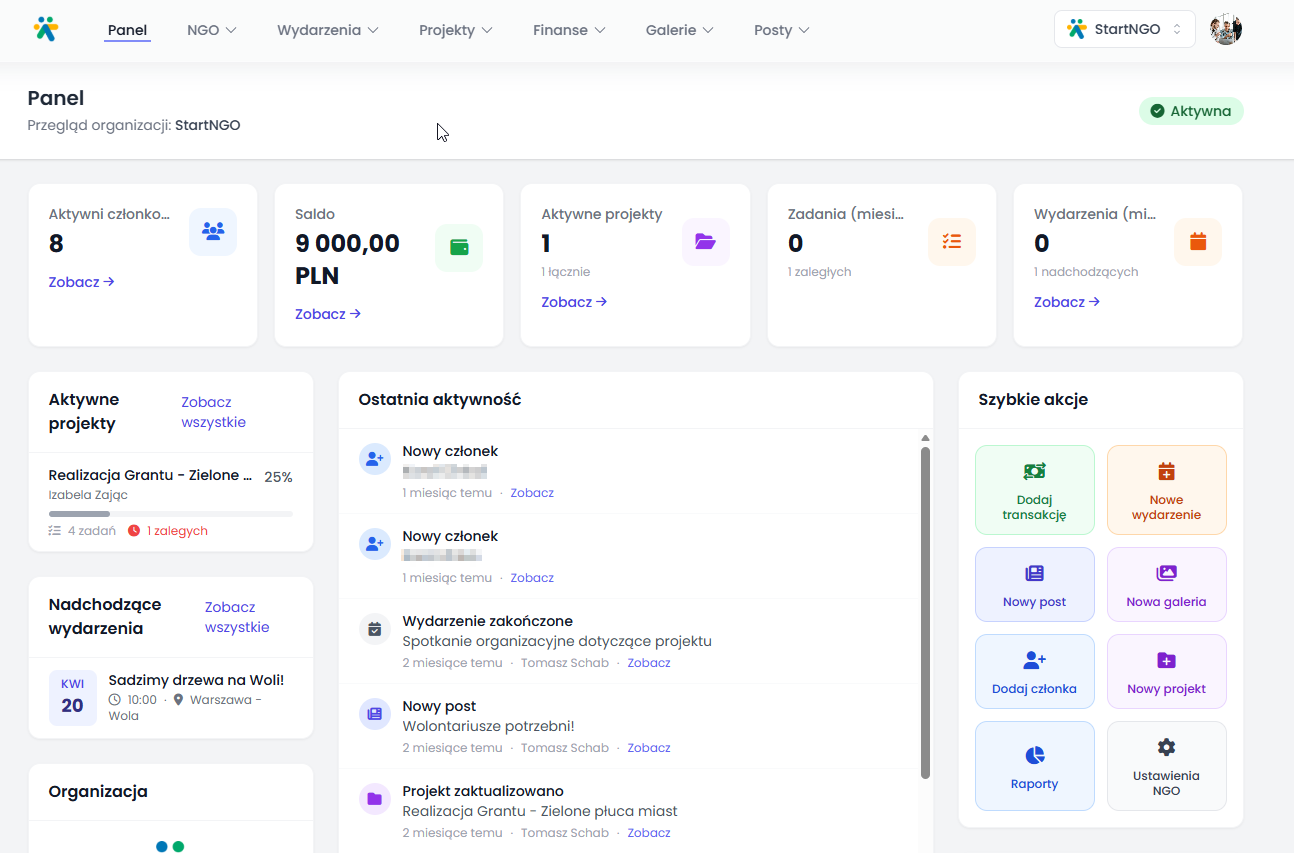
Task: Switch to the Panel tab
Action: (128, 30)
